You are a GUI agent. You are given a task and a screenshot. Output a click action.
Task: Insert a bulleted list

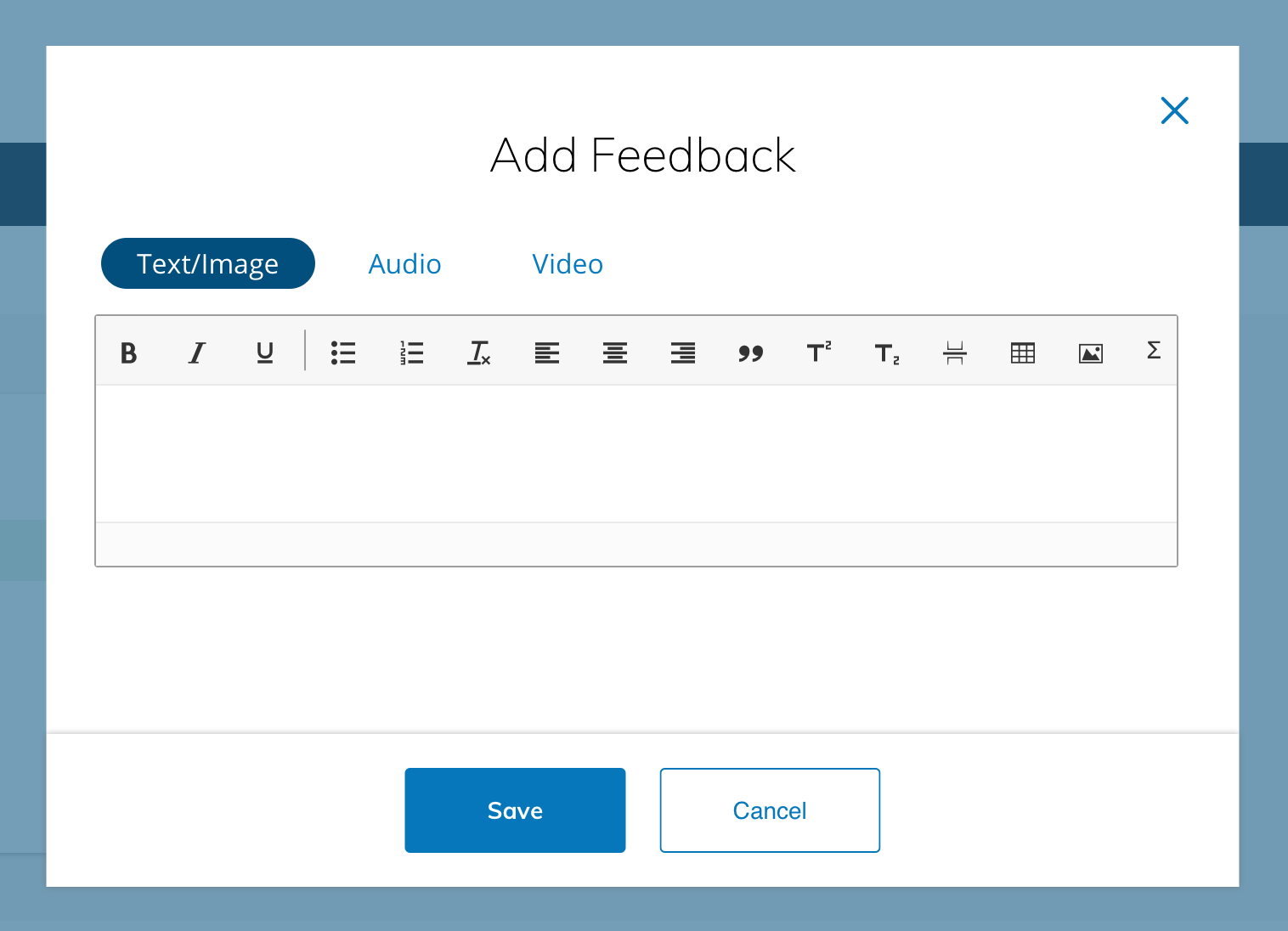(343, 352)
